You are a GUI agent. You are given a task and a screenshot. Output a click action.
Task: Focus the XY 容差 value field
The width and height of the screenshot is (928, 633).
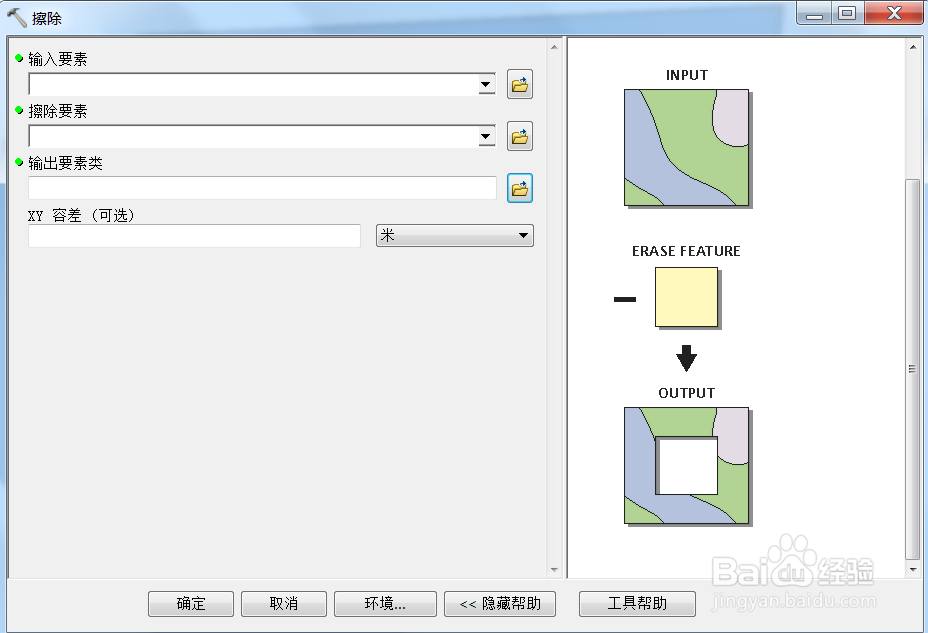click(194, 235)
